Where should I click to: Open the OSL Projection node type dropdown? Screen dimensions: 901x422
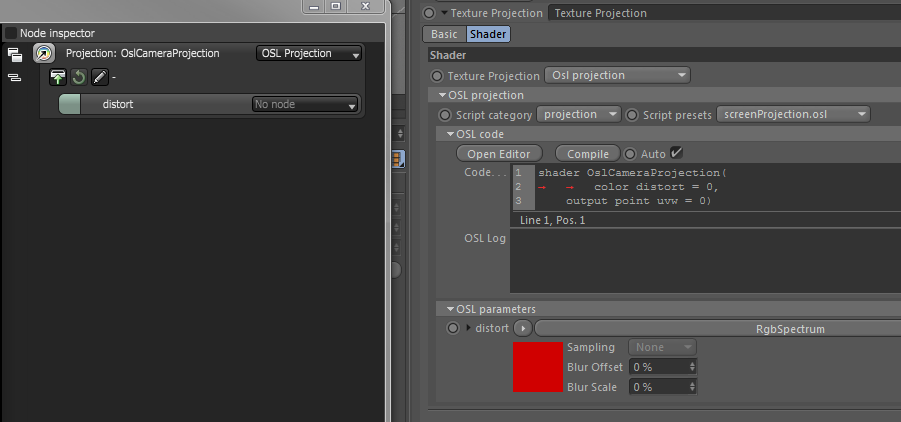coord(309,53)
